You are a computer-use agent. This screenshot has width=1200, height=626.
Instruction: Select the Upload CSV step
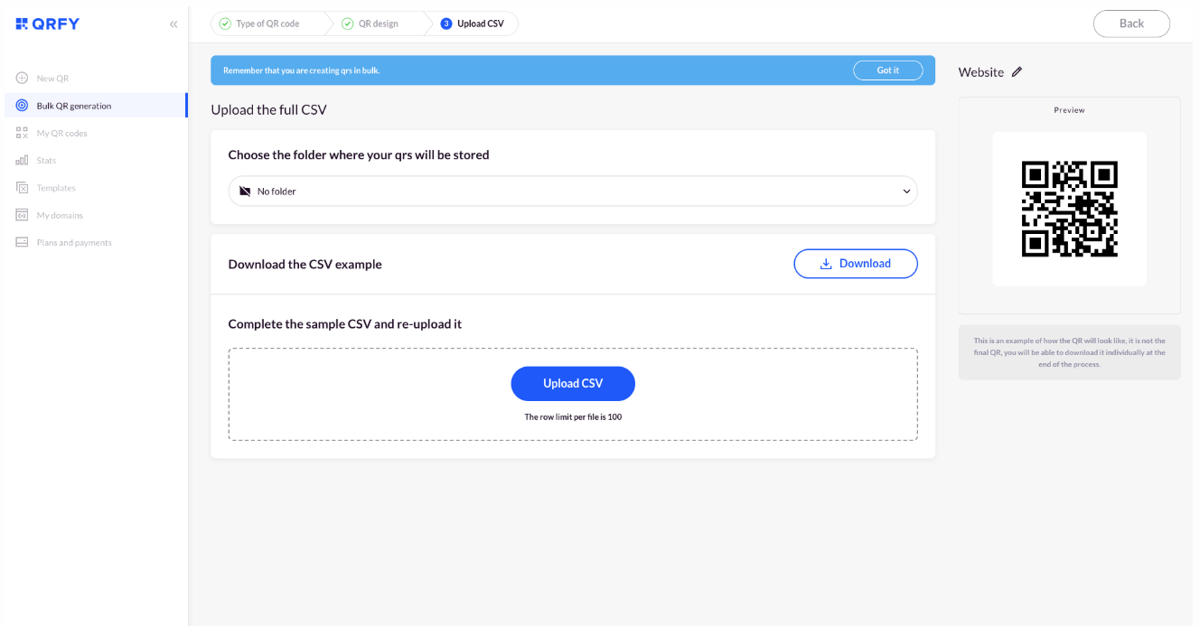coord(471,23)
